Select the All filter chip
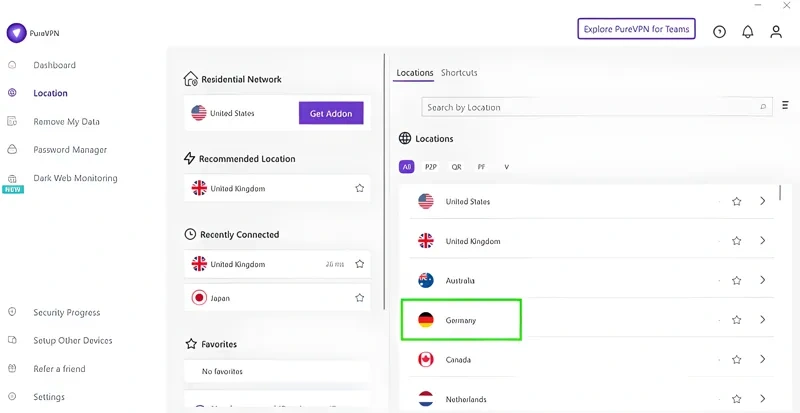Screen dimensions: 800x413 407,167
